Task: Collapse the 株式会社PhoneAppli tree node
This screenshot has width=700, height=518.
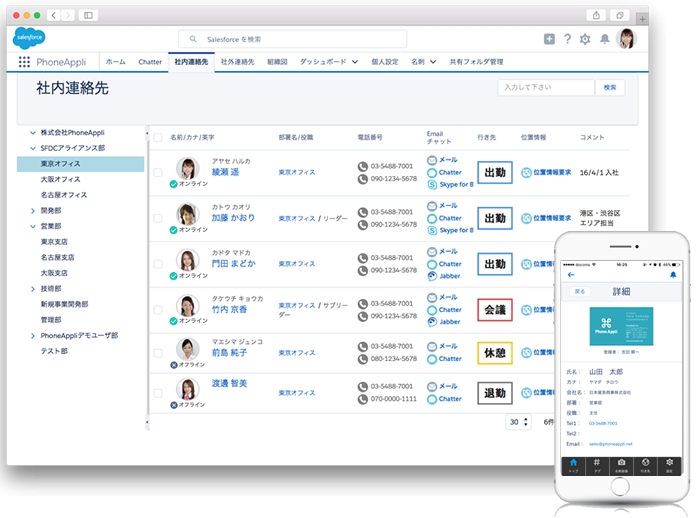Action: point(33,133)
